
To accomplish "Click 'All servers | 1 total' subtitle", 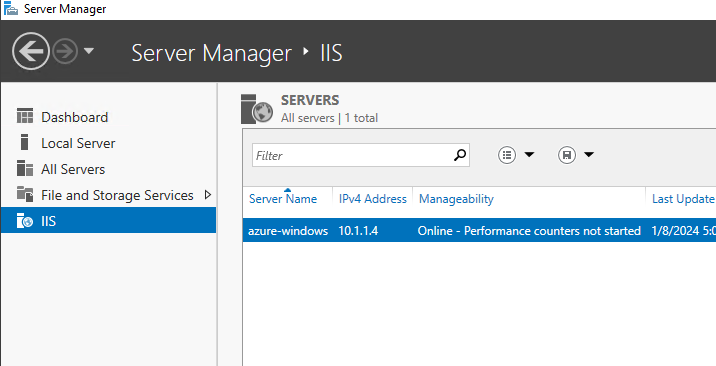I will 329,118.
